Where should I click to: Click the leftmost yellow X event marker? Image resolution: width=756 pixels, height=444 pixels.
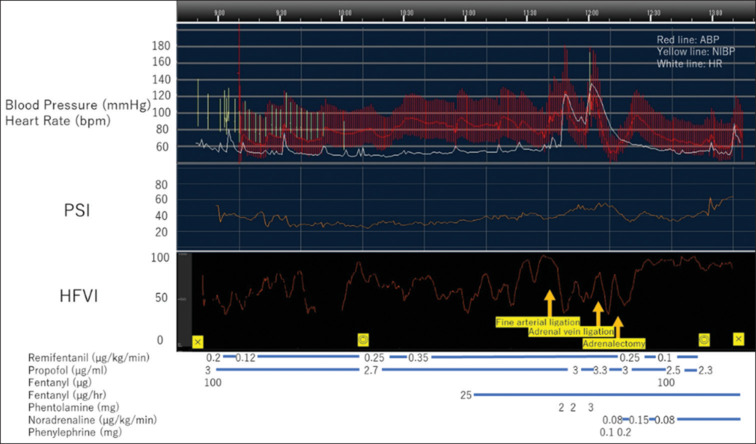(x=198, y=340)
